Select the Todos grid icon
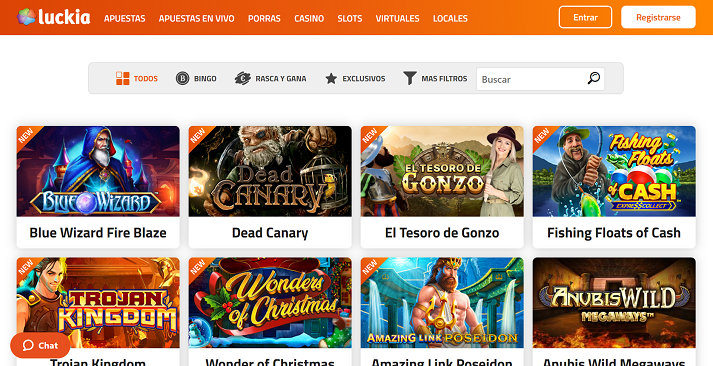 tap(122, 78)
